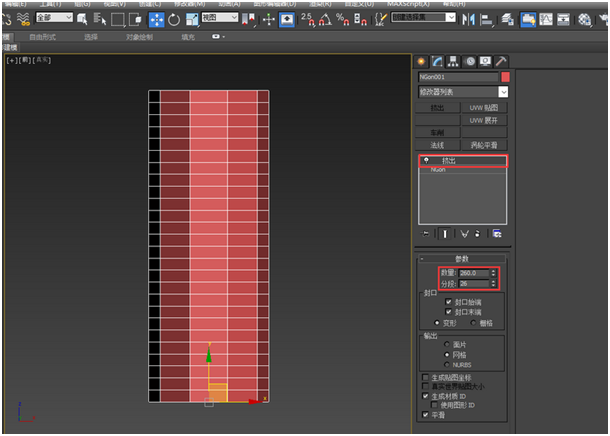The width and height of the screenshot is (610, 436).
Task: Click Remove Modifier from stack icon
Action: 477,234
